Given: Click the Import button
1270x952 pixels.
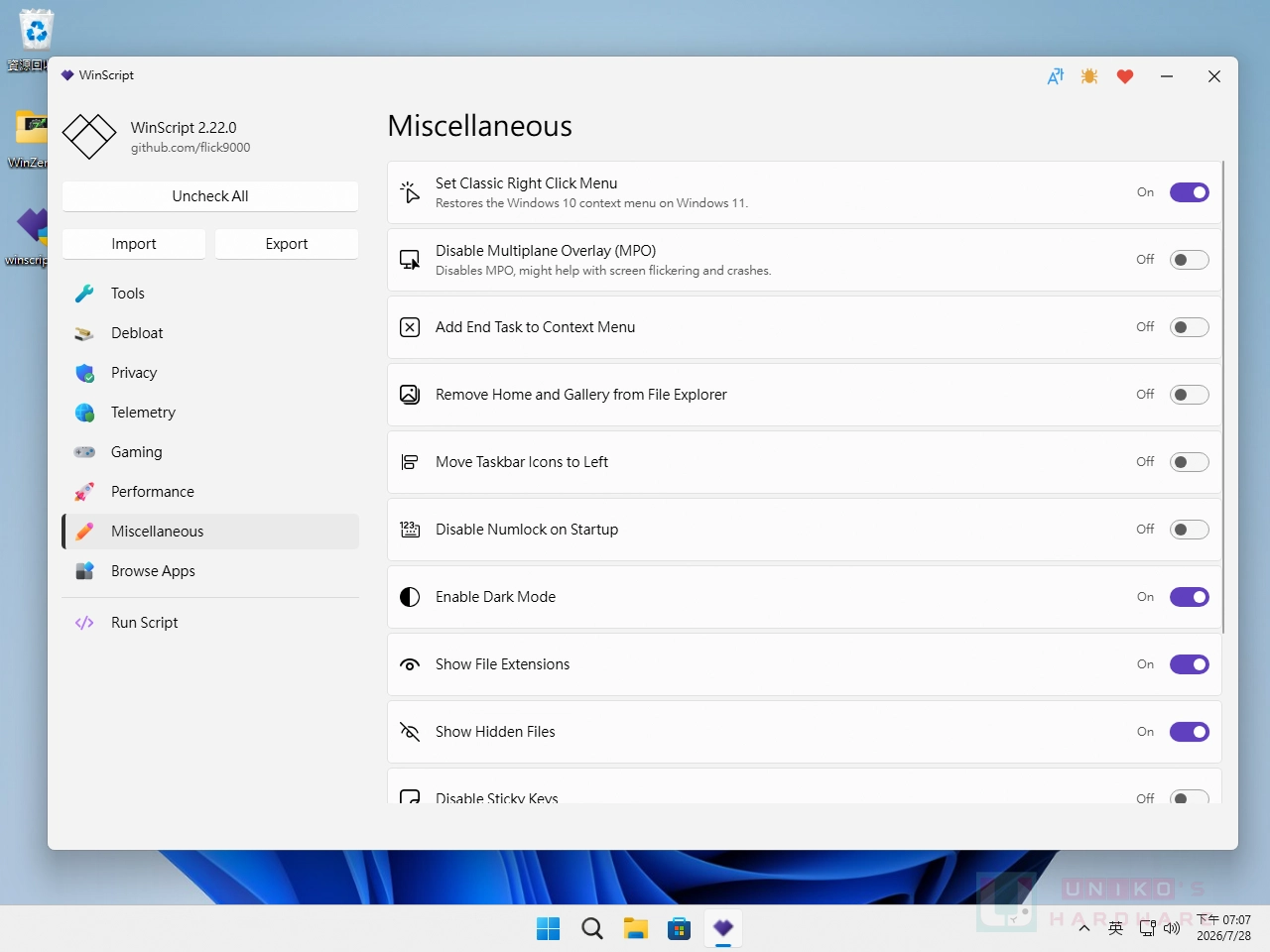Looking at the screenshot, I should pyautogui.click(x=134, y=244).
